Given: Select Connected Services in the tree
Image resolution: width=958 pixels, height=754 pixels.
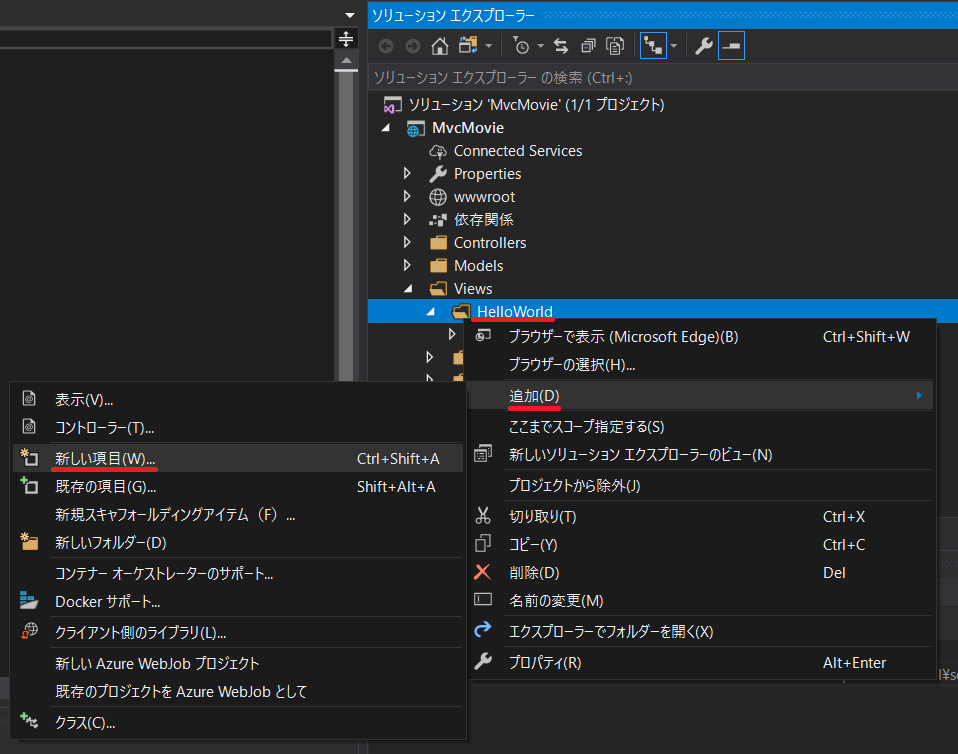Looking at the screenshot, I should point(517,151).
